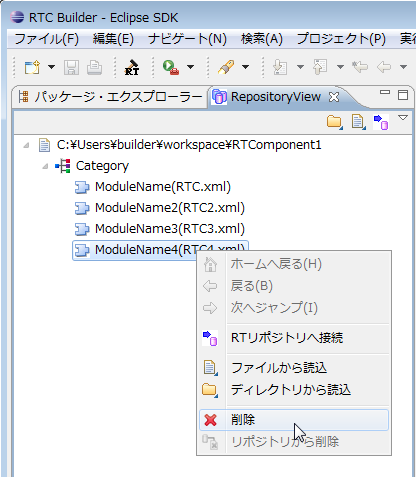The width and height of the screenshot is (416, 477).
Task: Open the ファイル(F) menu
Action: (x=47, y=39)
